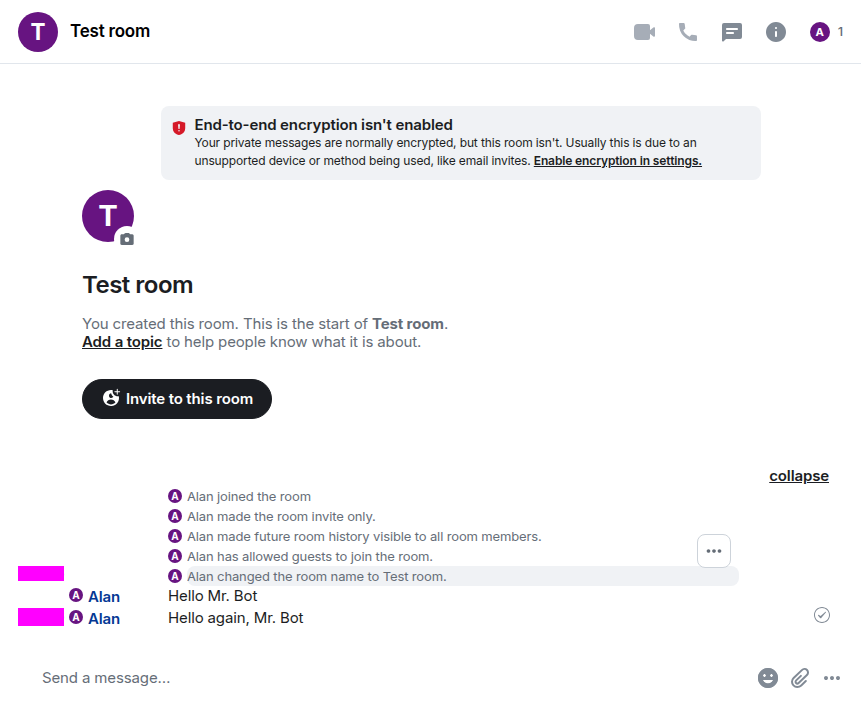Open the emoji picker

[x=768, y=678]
